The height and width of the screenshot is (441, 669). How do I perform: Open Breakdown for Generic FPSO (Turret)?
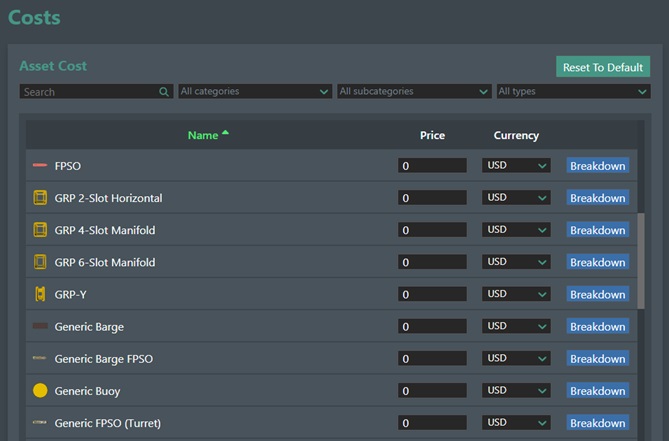[598, 423]
